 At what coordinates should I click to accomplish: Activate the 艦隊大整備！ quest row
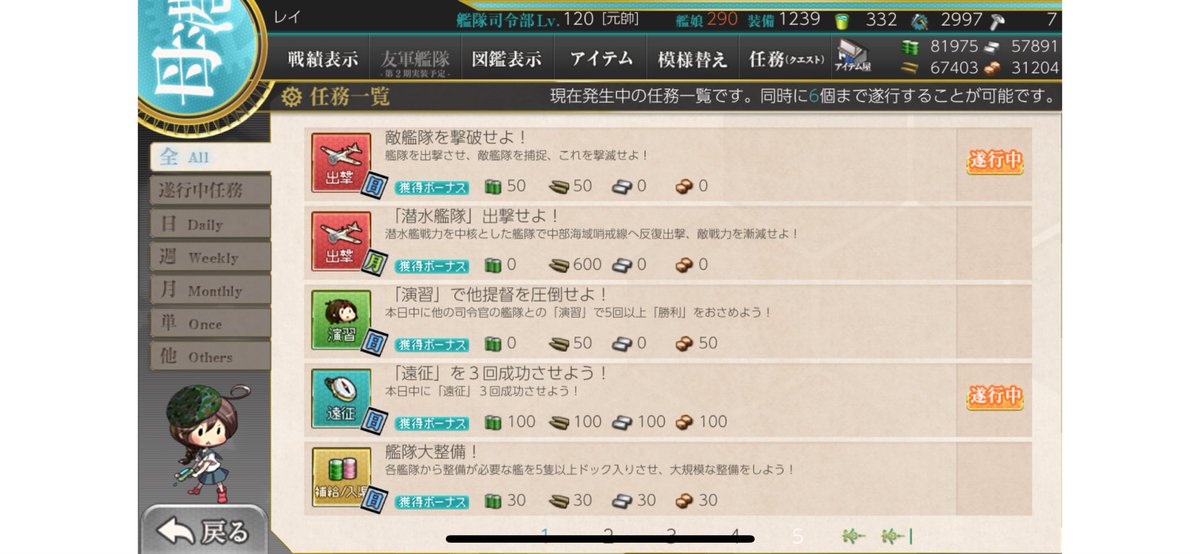pos(667,477)
